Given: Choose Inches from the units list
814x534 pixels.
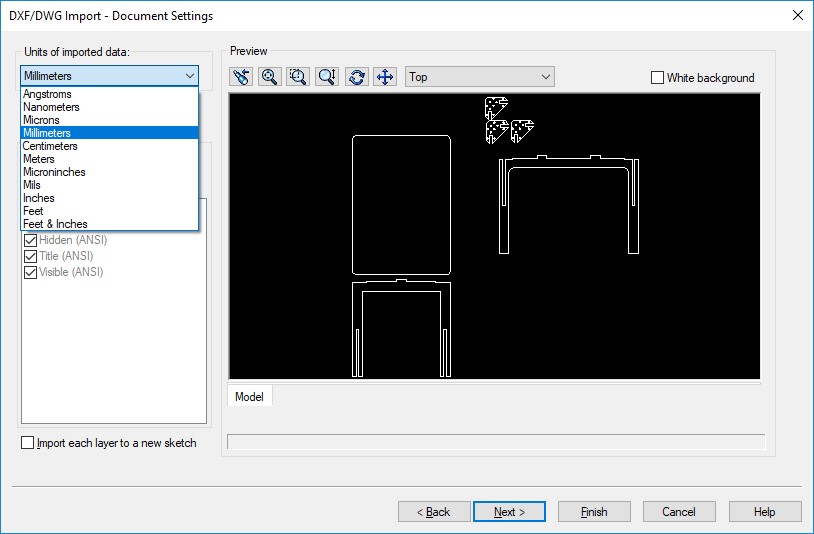Looking at the screenshot, I should pos(110,198).
